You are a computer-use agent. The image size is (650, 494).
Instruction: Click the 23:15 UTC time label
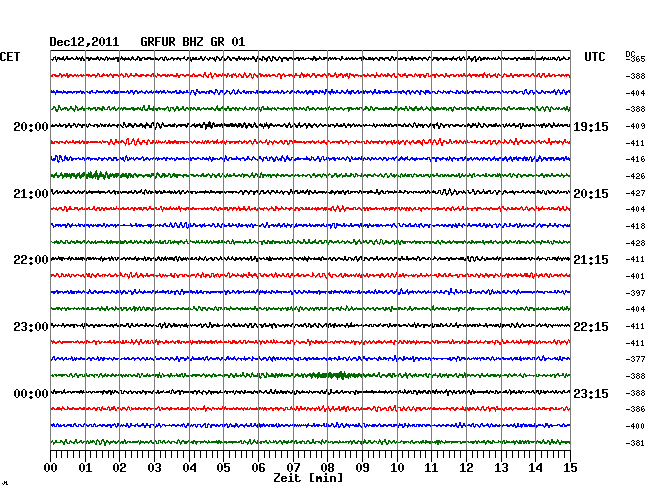pyautogui.click(x=591, y=394)
